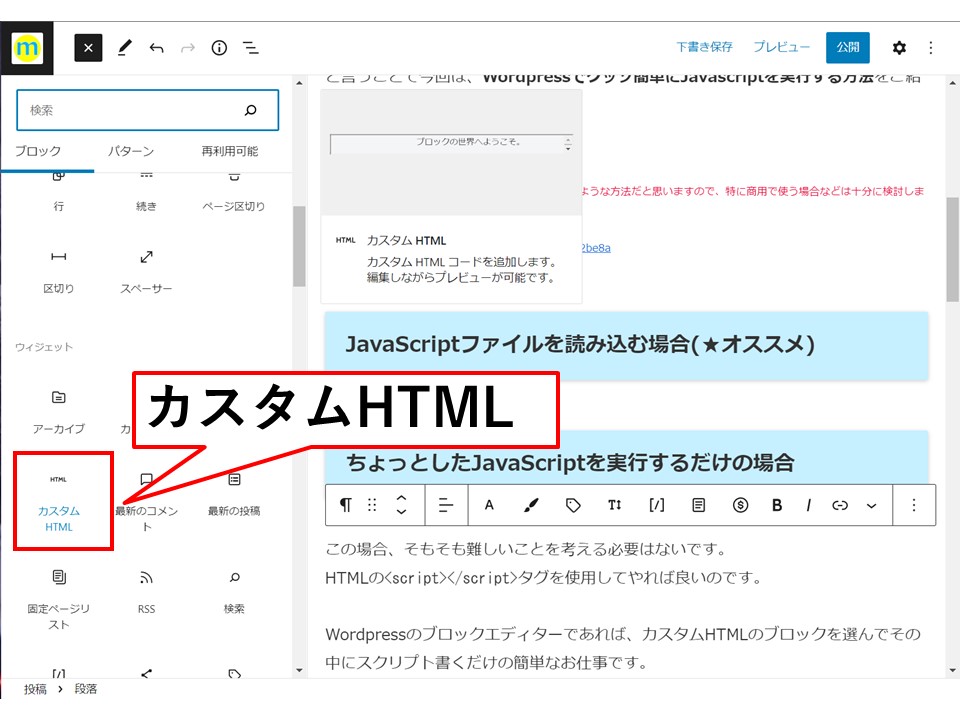Click the 投稿 breadcrumb
This screenshot has height=720, width=960.
(36, 689)
